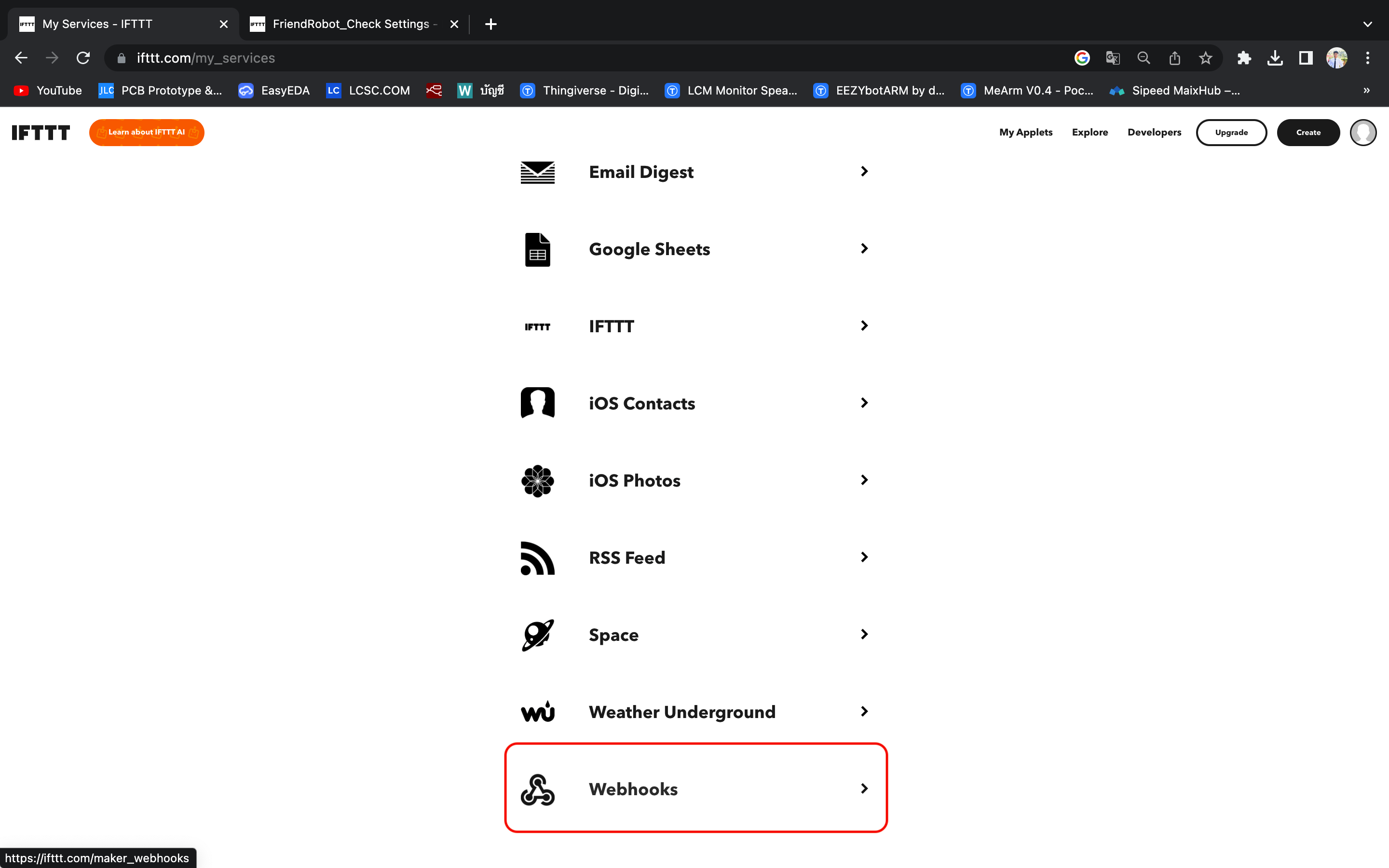Expand Weather Underground chevron arrow

tap(864, 711)
